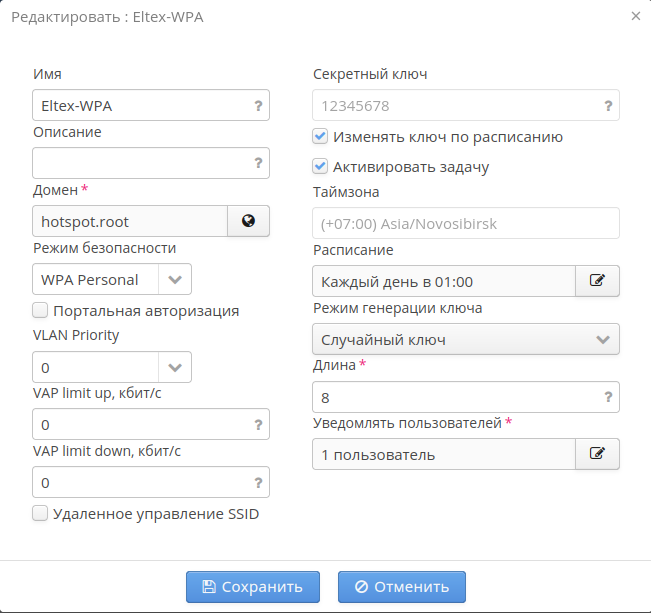Image resolution: width=651 pixels, height=613 pixels.
Task: Uncheck Изменять ключ по расписанию
Action: pos(320,136)
